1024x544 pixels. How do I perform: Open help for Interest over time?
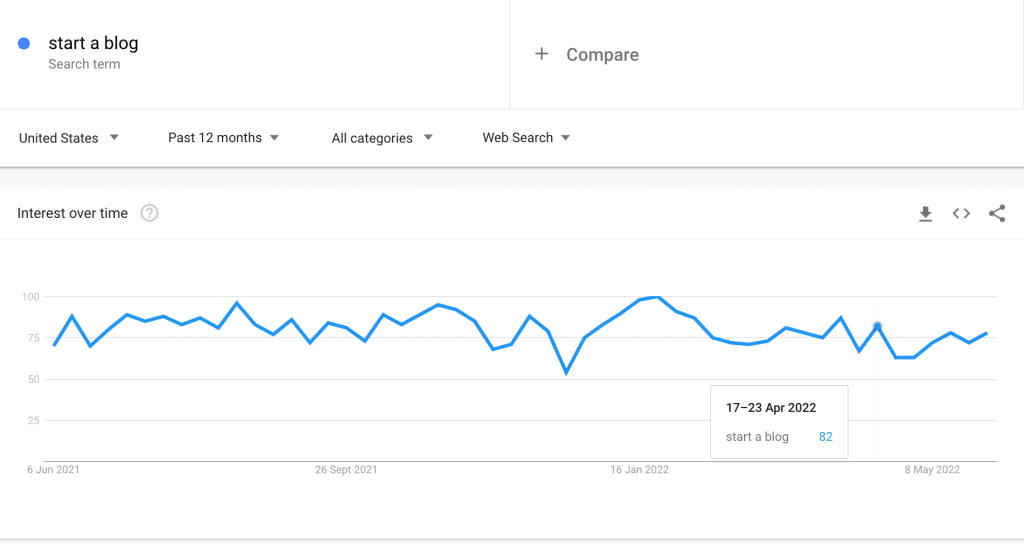[x=149, y=213]
